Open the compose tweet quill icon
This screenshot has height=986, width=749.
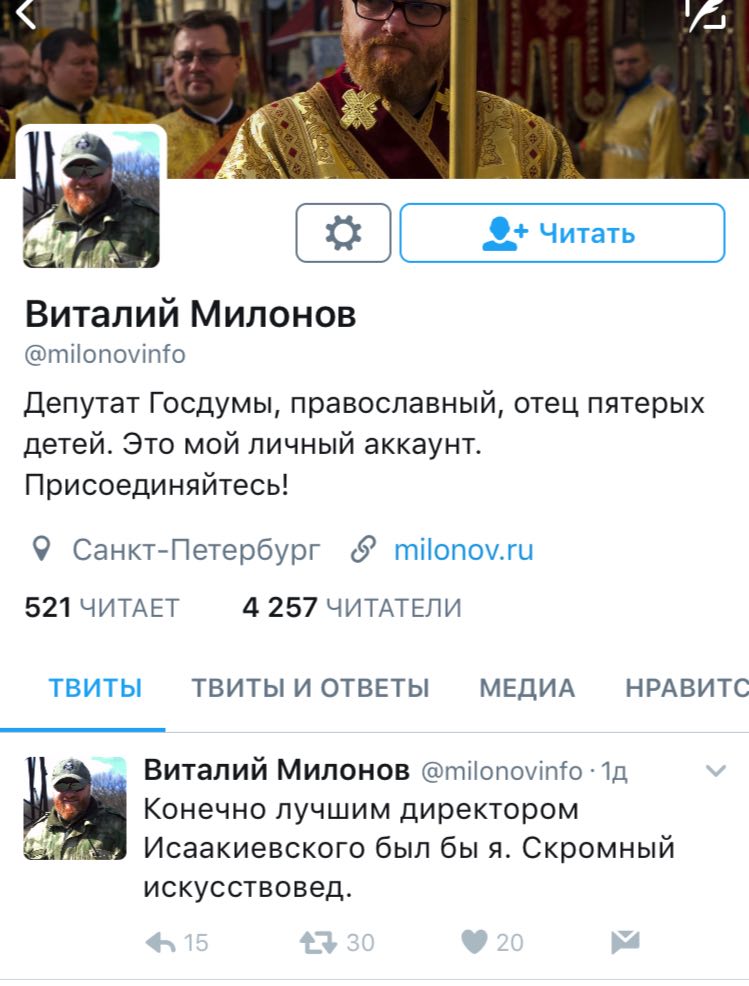[706, 14]
